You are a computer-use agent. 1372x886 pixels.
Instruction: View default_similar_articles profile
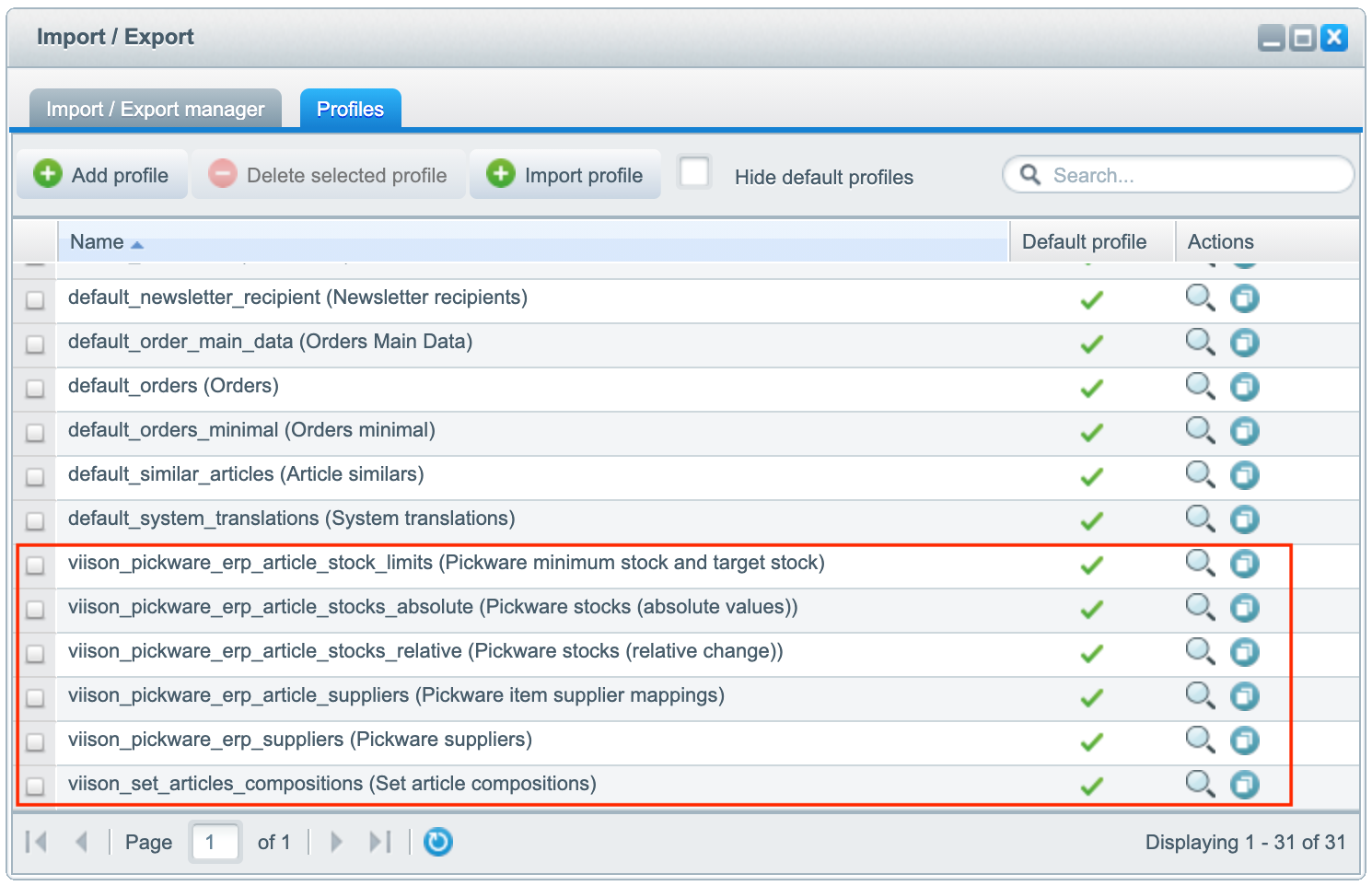[x=1200, y=475]
